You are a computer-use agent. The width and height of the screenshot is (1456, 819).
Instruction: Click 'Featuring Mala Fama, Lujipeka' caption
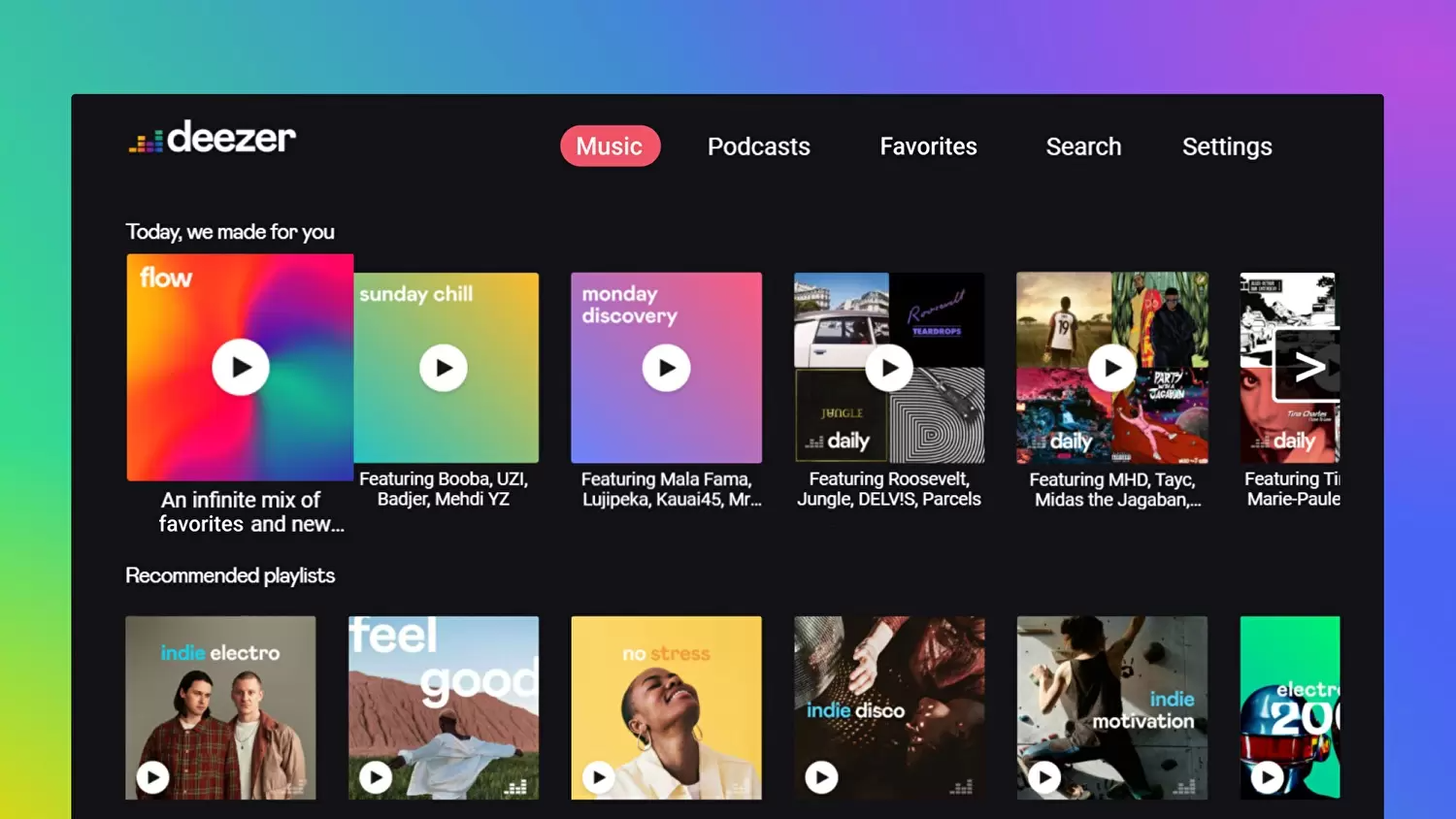coord(671,489)
